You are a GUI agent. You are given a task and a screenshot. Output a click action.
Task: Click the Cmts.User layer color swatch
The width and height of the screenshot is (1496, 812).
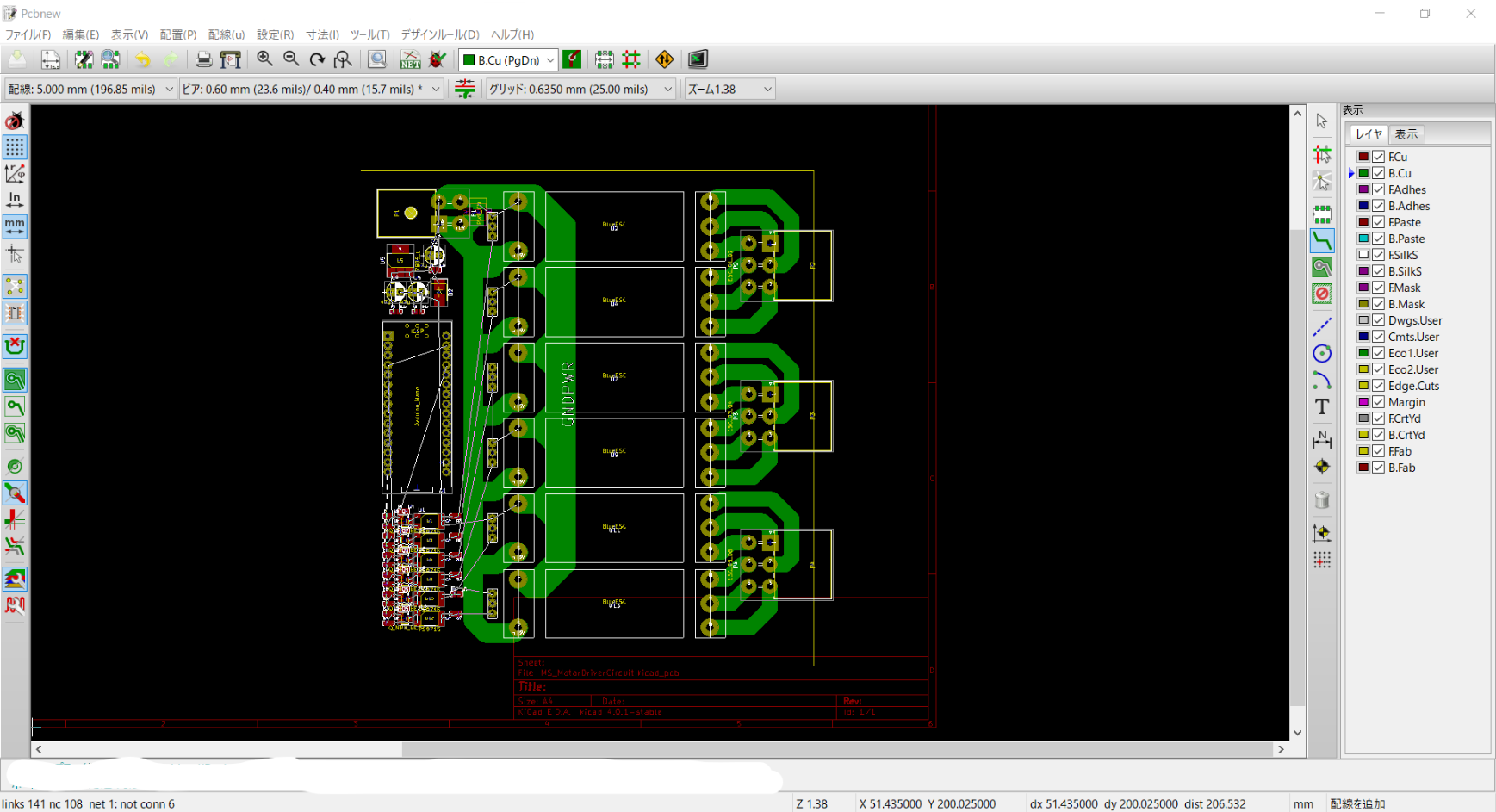point(1363,337)
